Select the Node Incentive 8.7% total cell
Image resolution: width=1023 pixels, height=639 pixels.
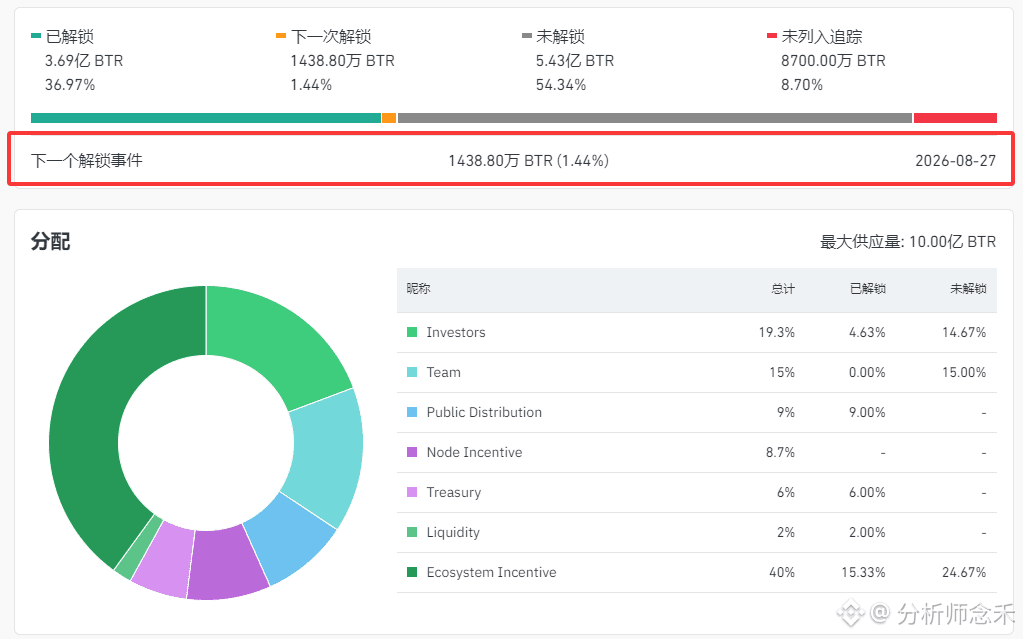pos(780,452)
